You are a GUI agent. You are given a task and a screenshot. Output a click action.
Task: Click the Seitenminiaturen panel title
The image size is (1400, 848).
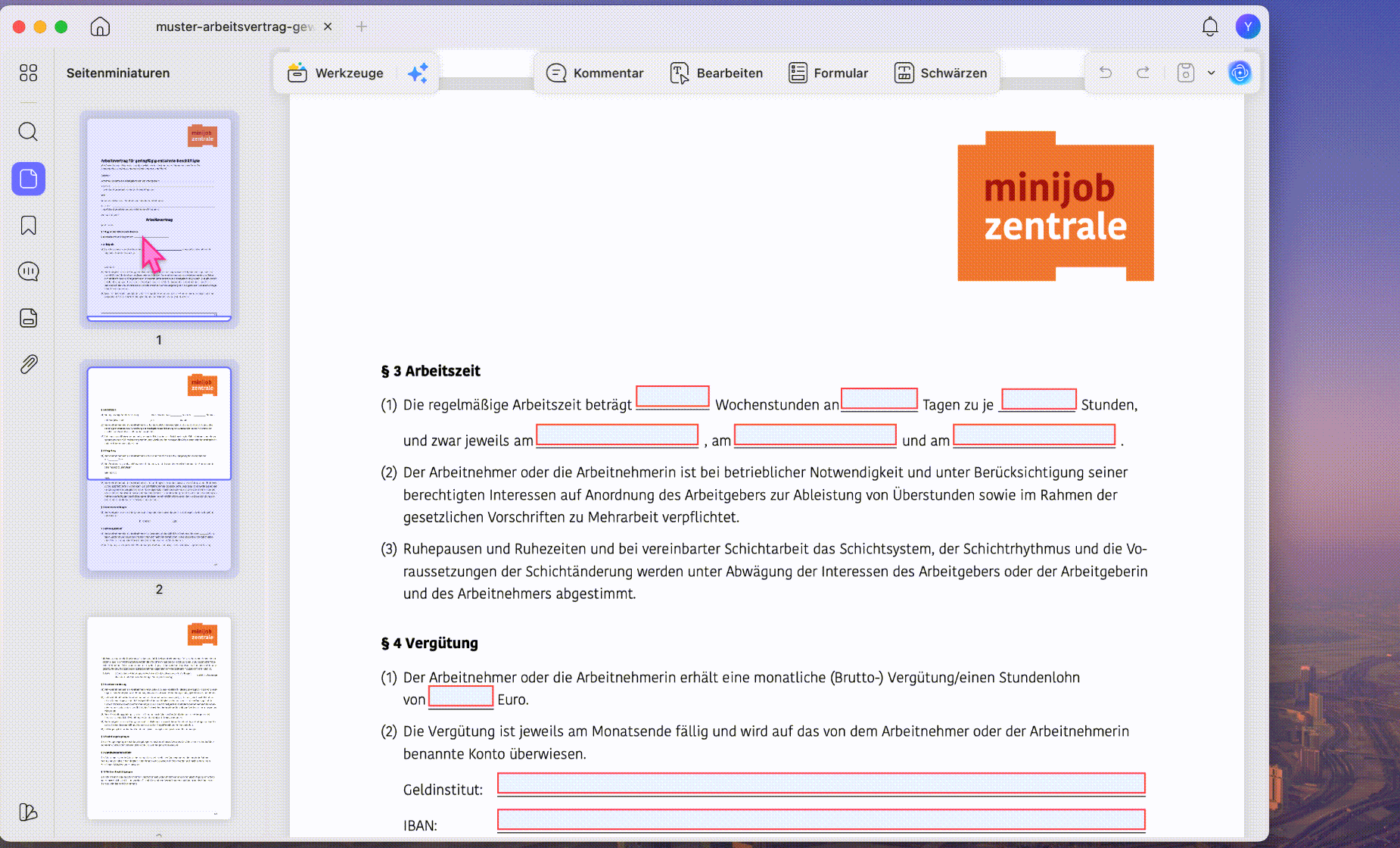(x=118, y=73)
